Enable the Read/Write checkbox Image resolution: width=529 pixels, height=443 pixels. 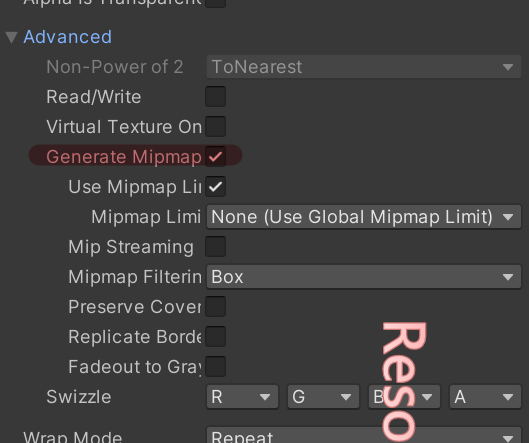coord(216,96)
